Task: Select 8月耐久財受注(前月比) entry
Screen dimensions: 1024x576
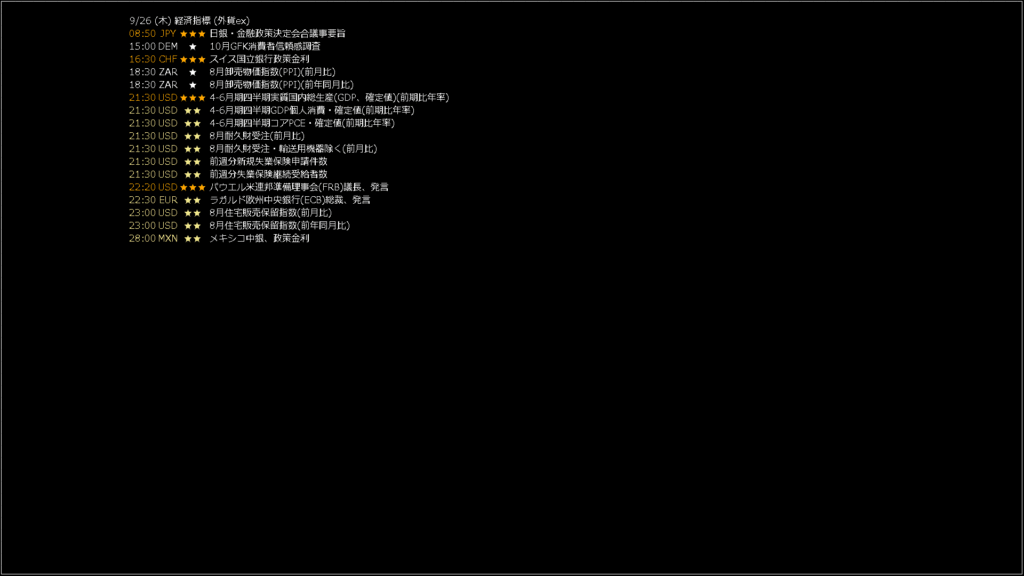Action: tap(257, 136)
